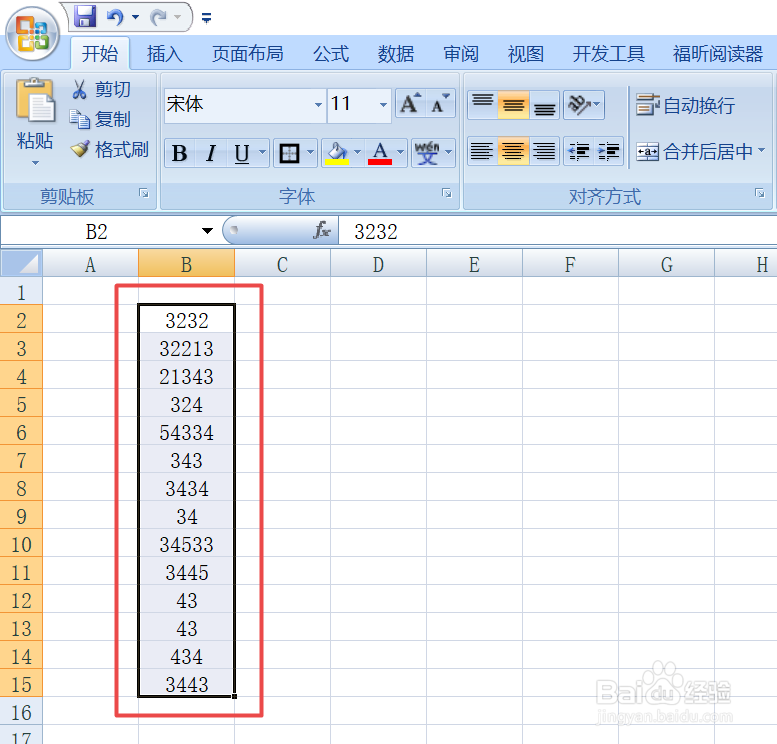The width and height of the screenshot is (777, 744).
Task: Open the font size 11 dropdown
Action: tap(383, 105)
